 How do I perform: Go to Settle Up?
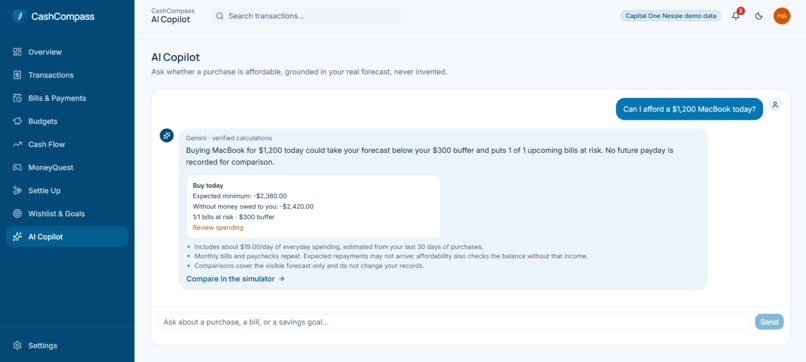coord(67,191)
